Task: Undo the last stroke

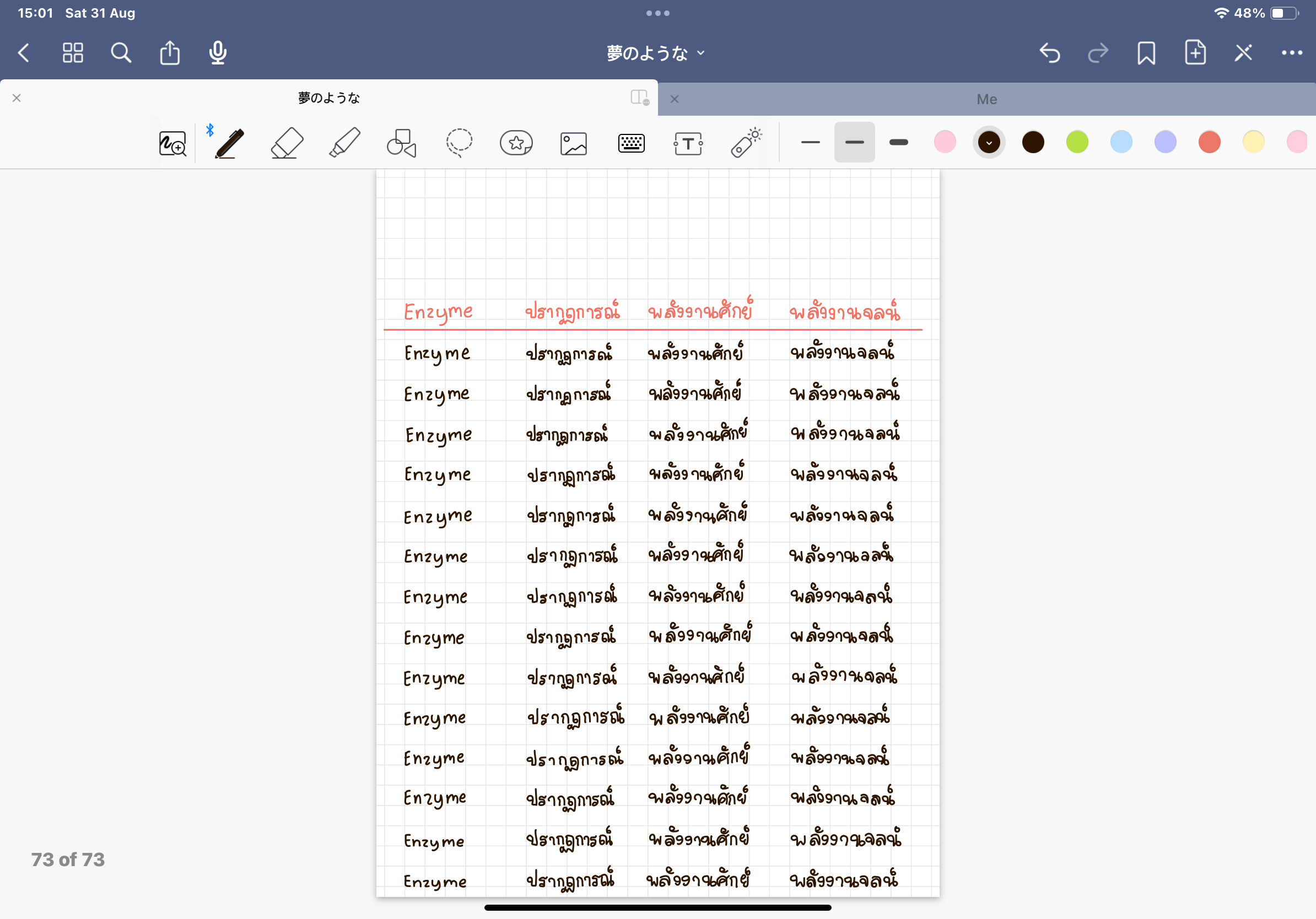Action: pyautogui.click(x=1049, y=53)
